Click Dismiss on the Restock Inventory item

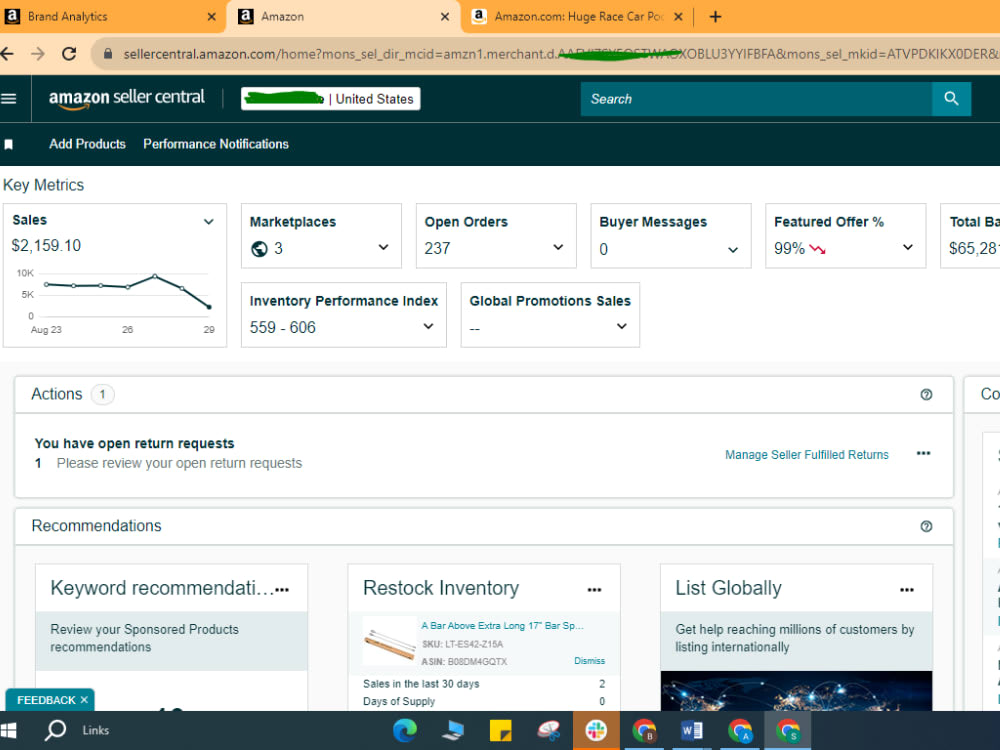point(589,661)
